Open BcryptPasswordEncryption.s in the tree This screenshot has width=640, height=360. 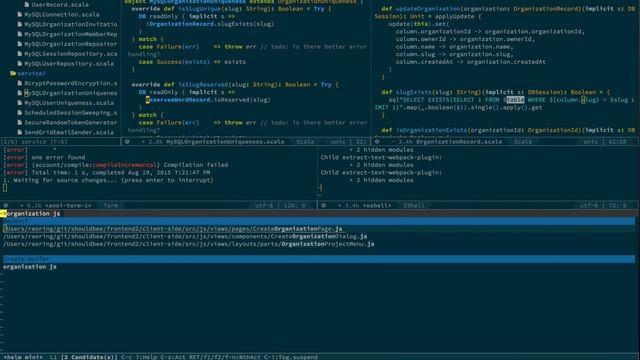click(x=71, y=83)
